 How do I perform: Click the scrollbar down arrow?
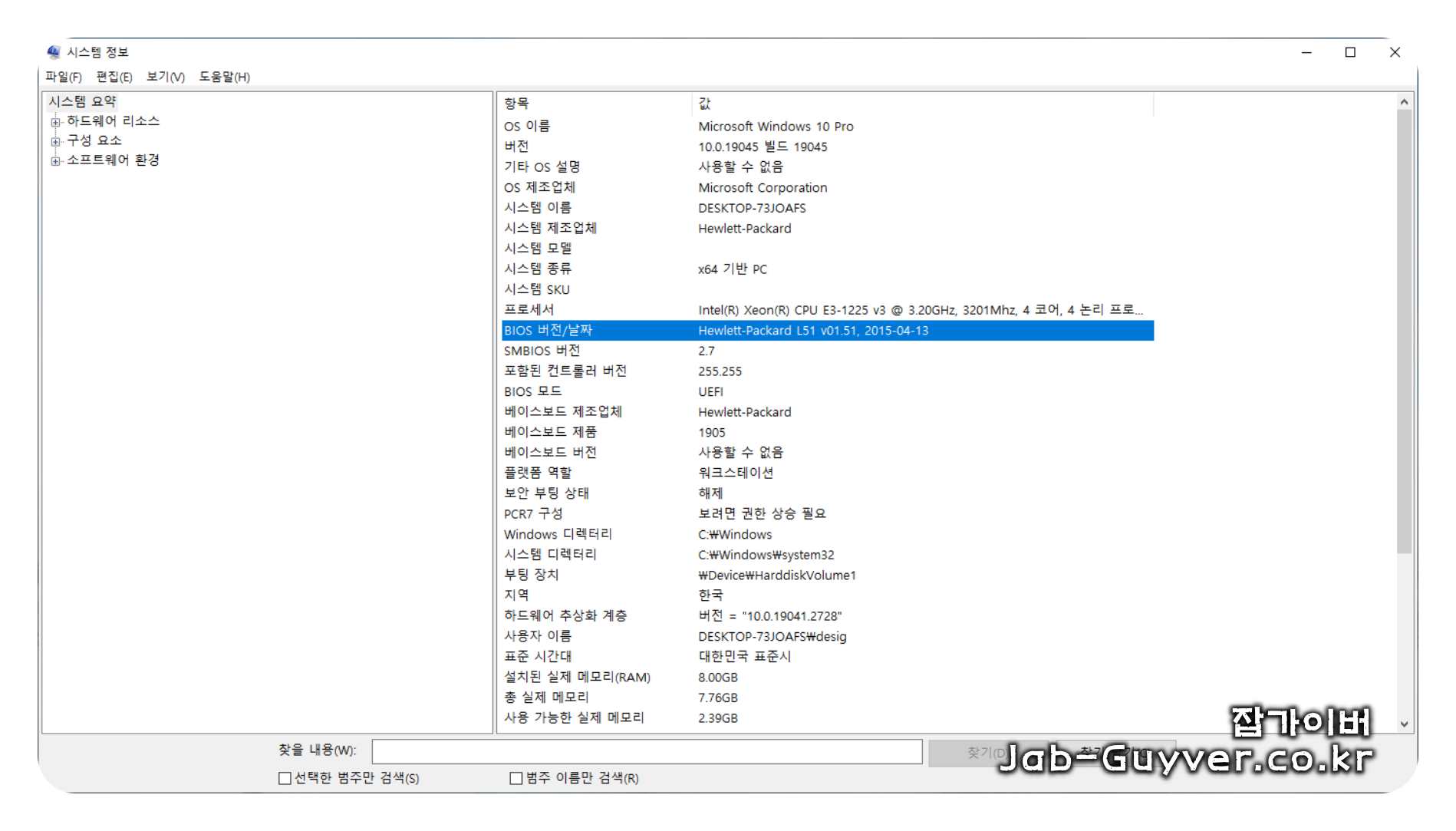tap(1404, 723)
